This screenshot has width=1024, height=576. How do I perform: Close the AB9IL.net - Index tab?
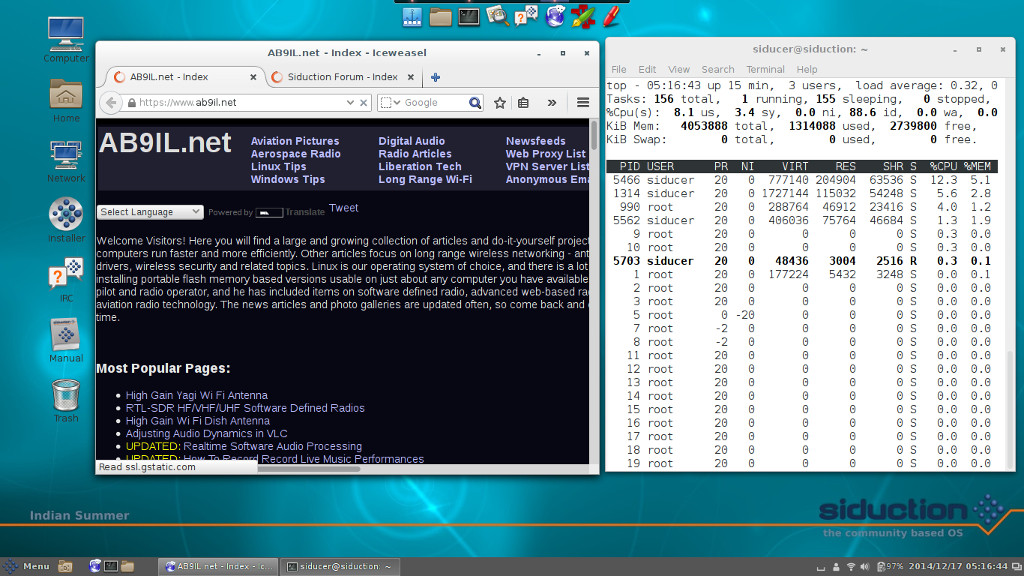click(x=253, y=77)
